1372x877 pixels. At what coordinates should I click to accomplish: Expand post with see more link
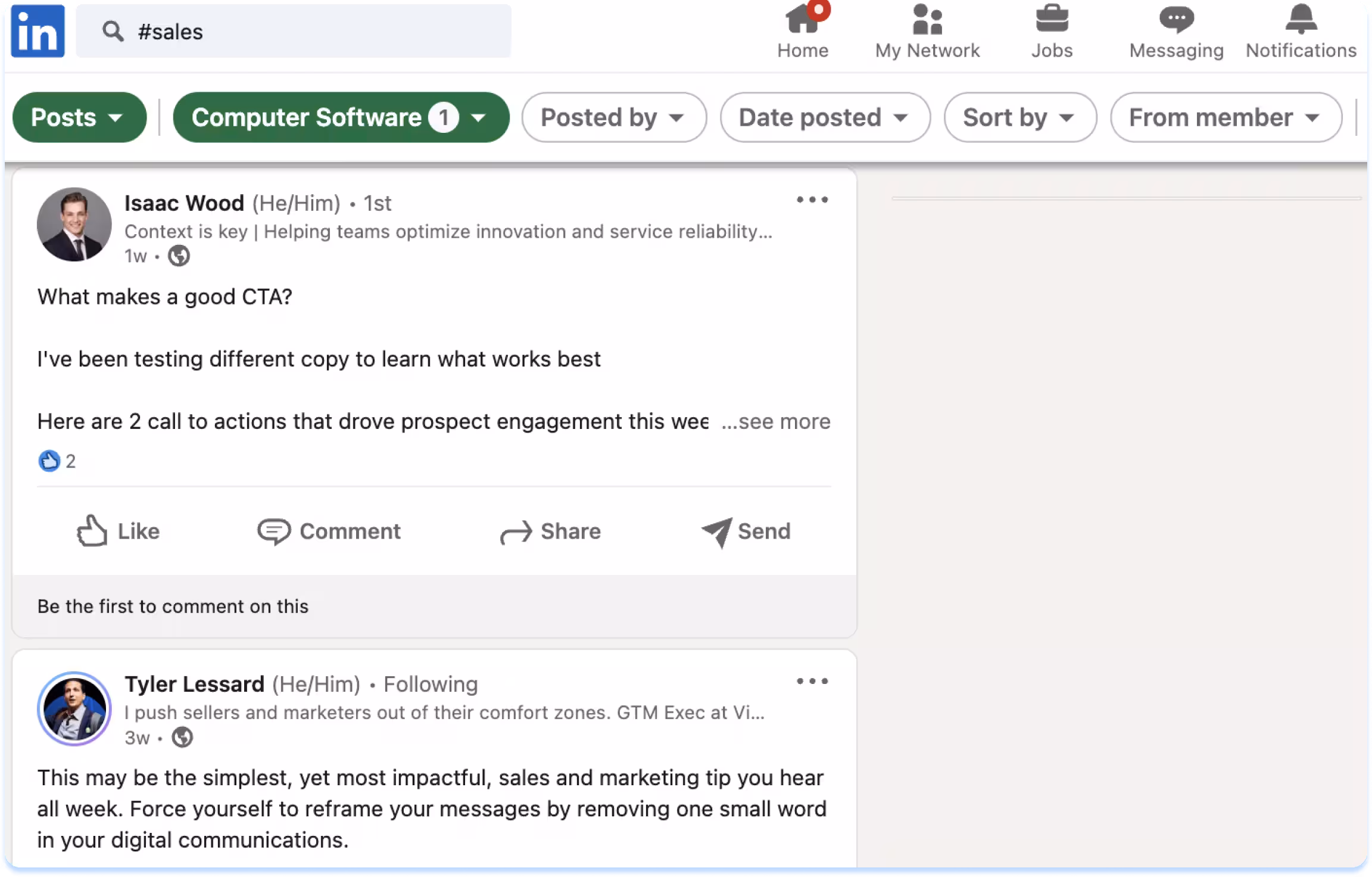pos(776,422)
